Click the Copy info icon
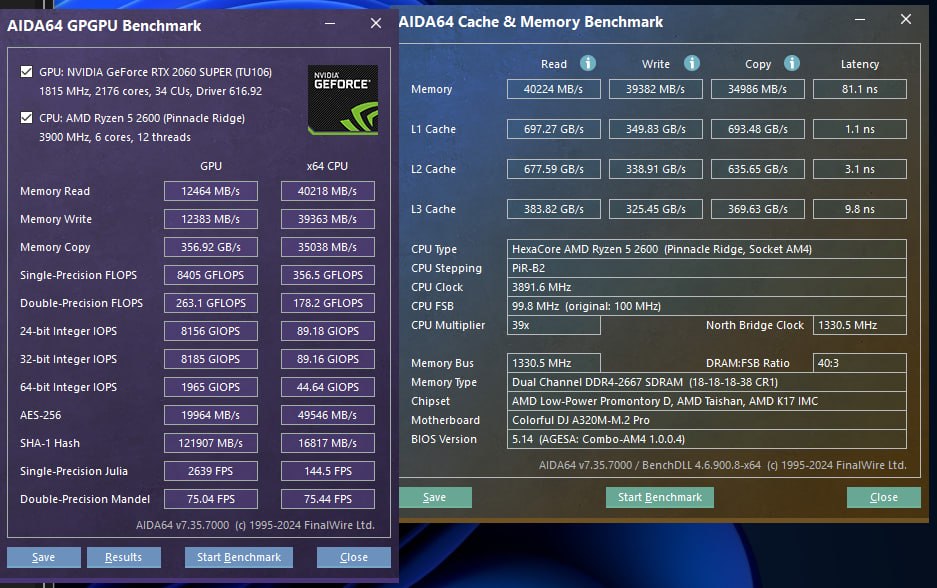 pos(792,63)
